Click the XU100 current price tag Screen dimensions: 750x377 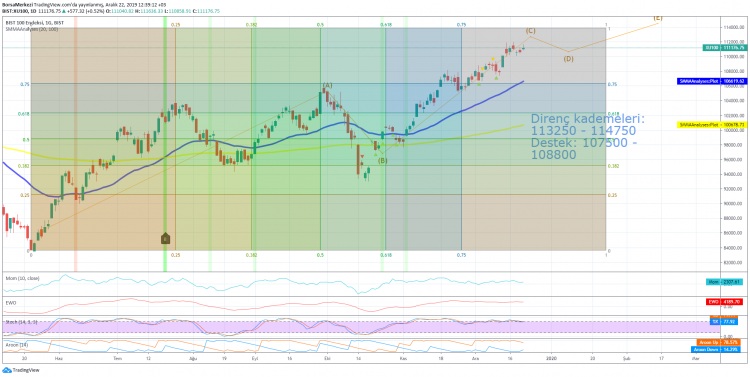click(724, 47)
